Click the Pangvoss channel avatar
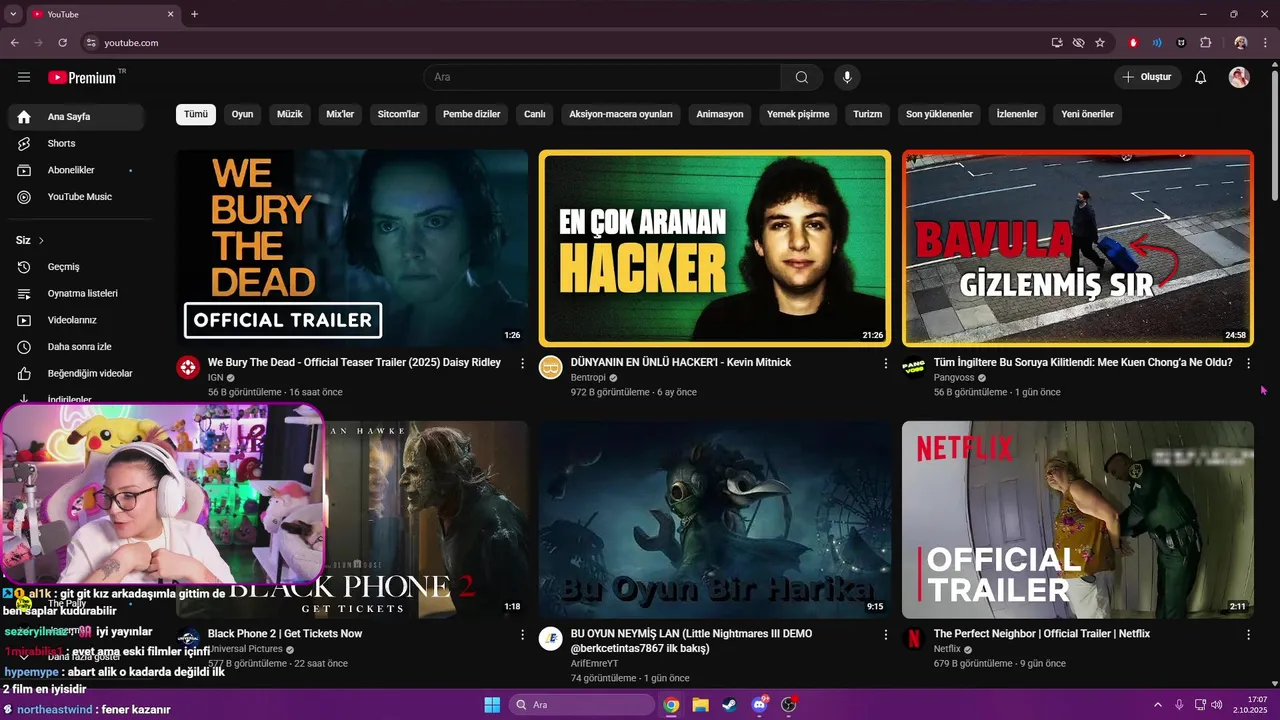Image resolution: width=1280 pixels, height=720 pixels. [914, 367]
